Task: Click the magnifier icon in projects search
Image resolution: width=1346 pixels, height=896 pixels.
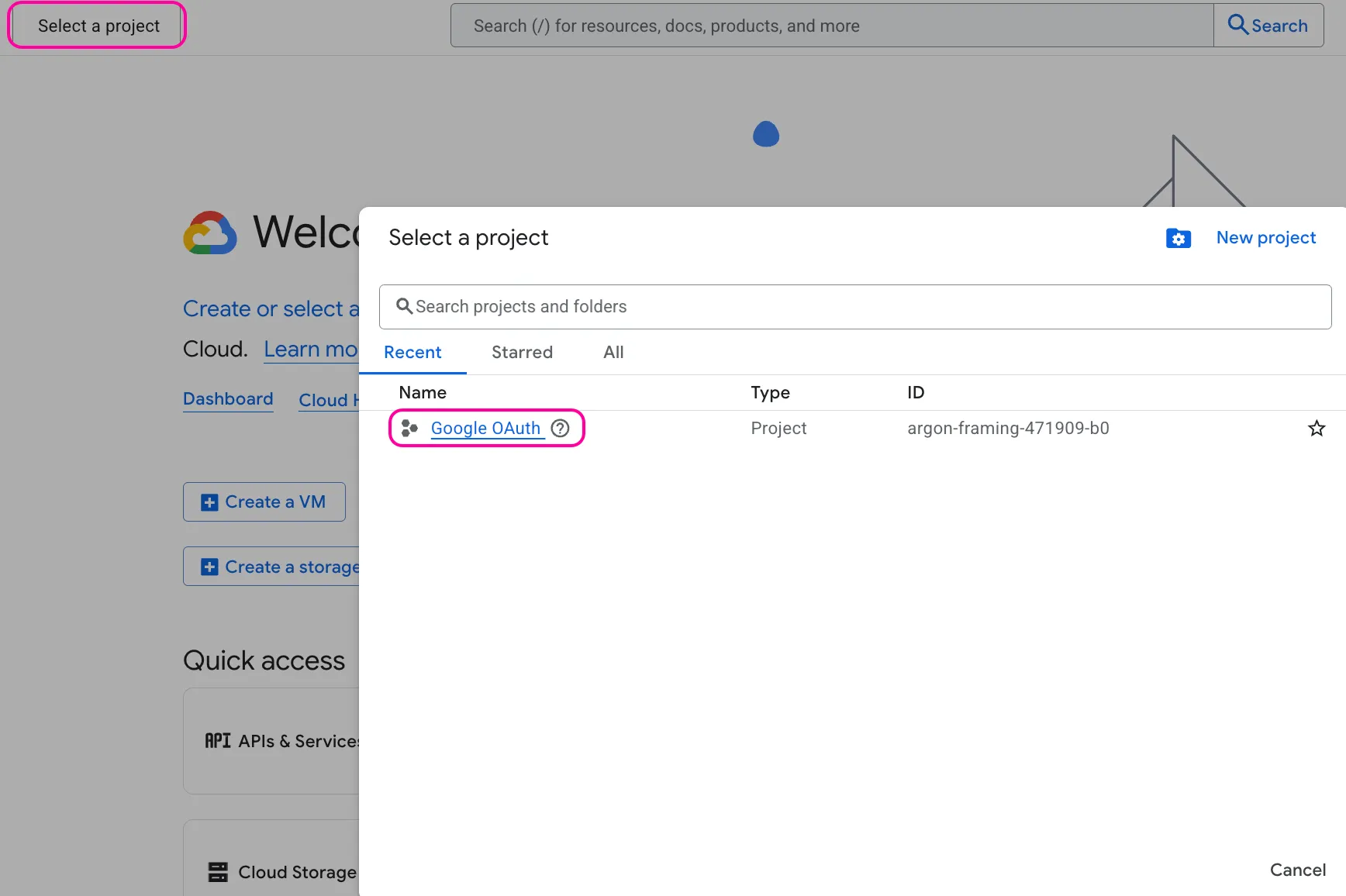Action: coord(404,307)
